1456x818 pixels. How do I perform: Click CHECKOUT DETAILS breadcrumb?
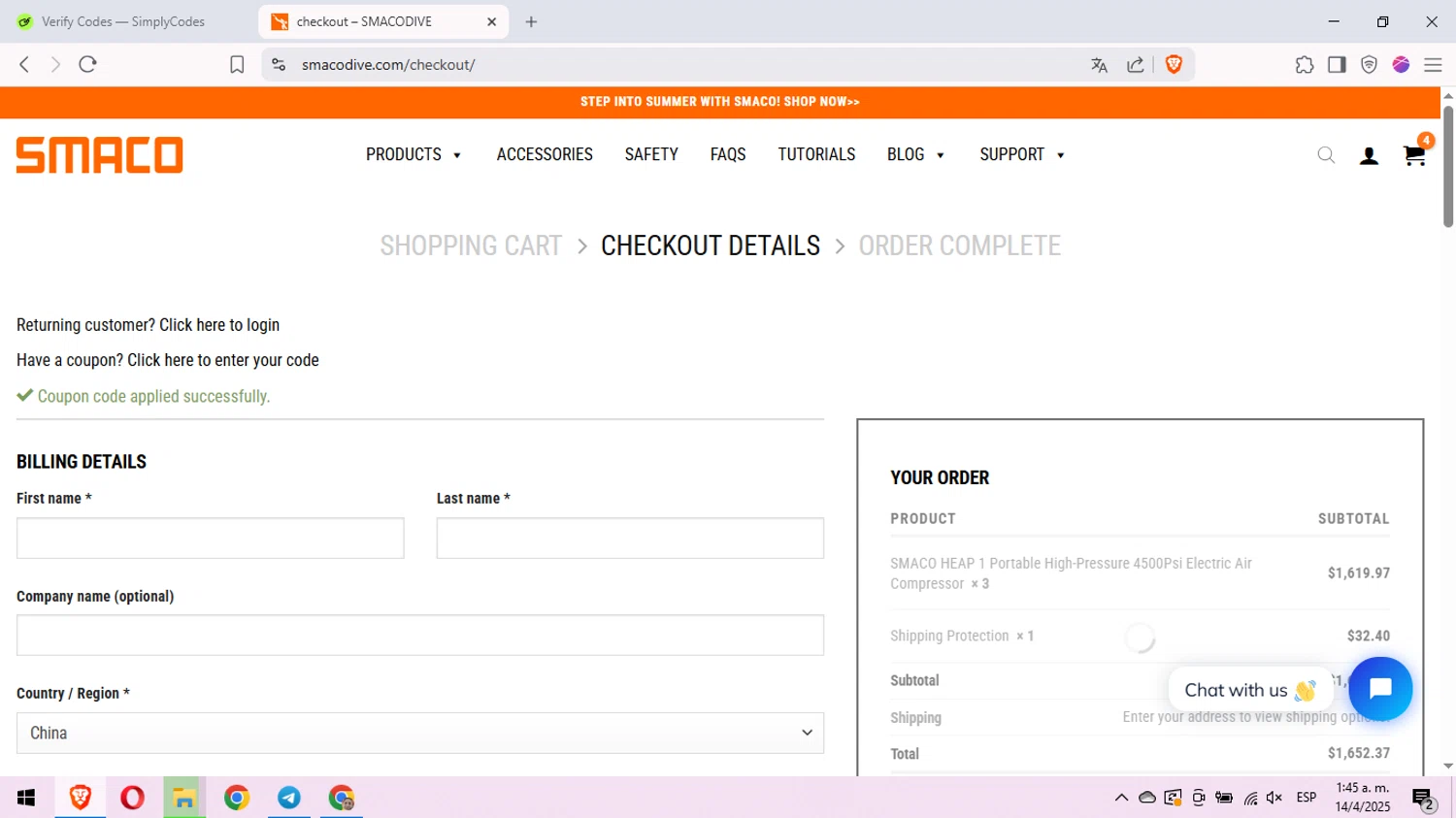[x=711, y=245]
